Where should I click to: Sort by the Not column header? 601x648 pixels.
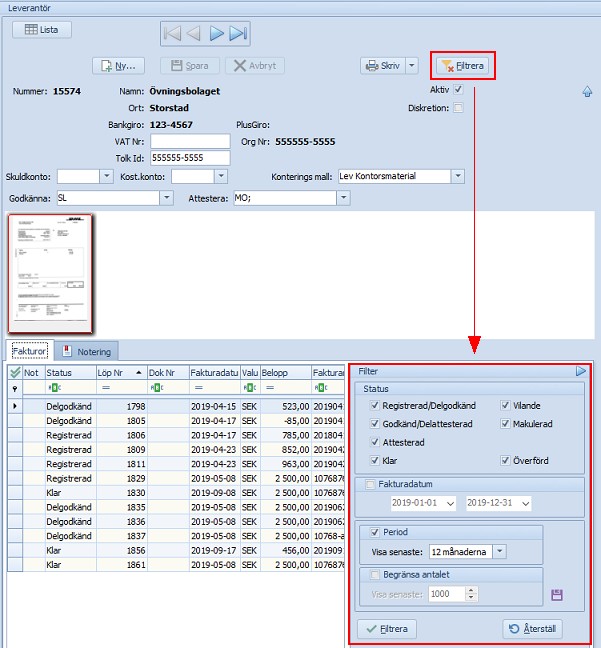pos(33,373)
